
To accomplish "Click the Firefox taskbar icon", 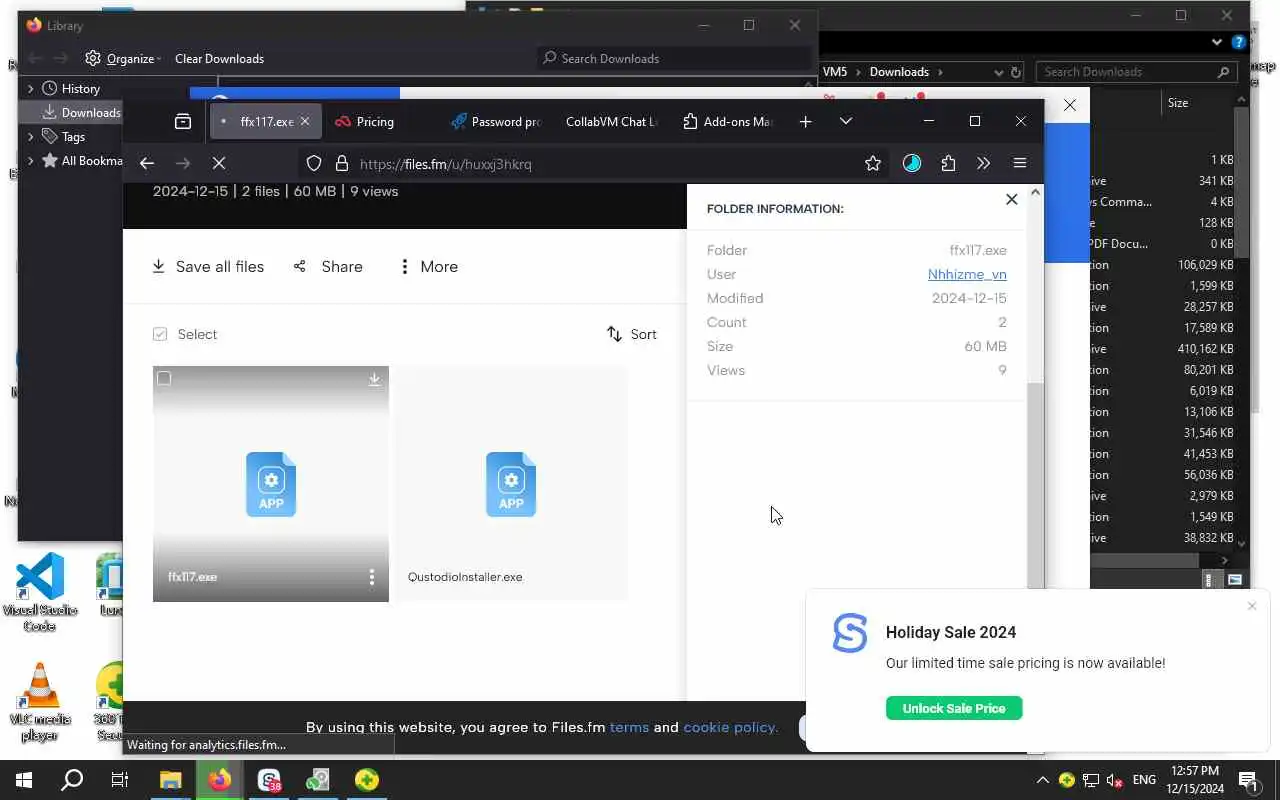I will coord(220,780).
